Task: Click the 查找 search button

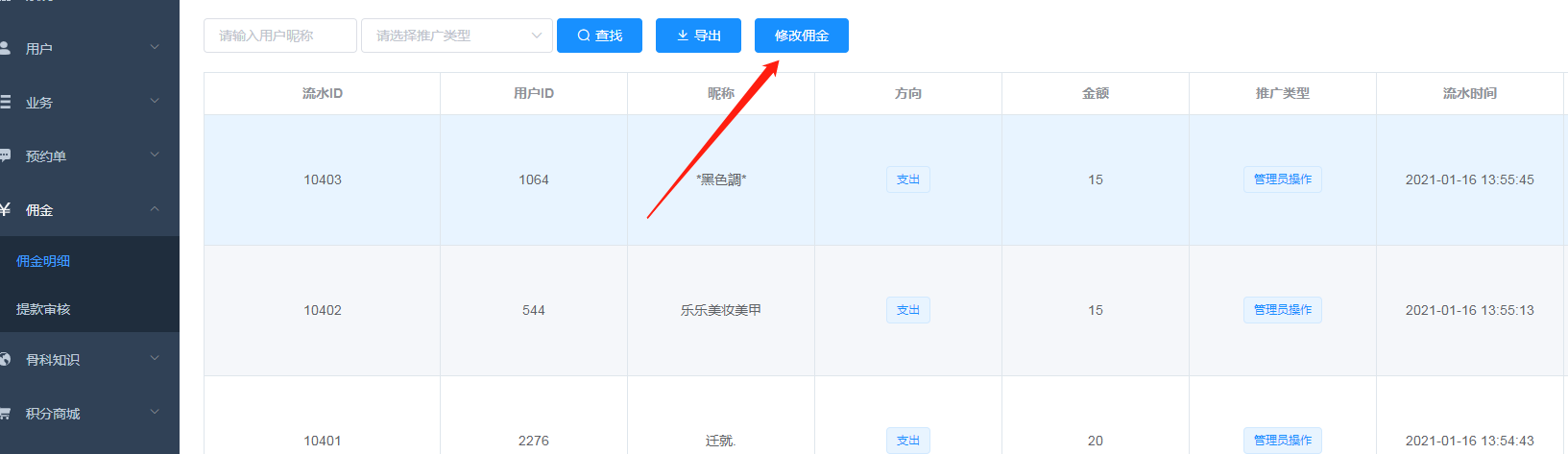Action: pyautogui.click(x=599, y=36)
